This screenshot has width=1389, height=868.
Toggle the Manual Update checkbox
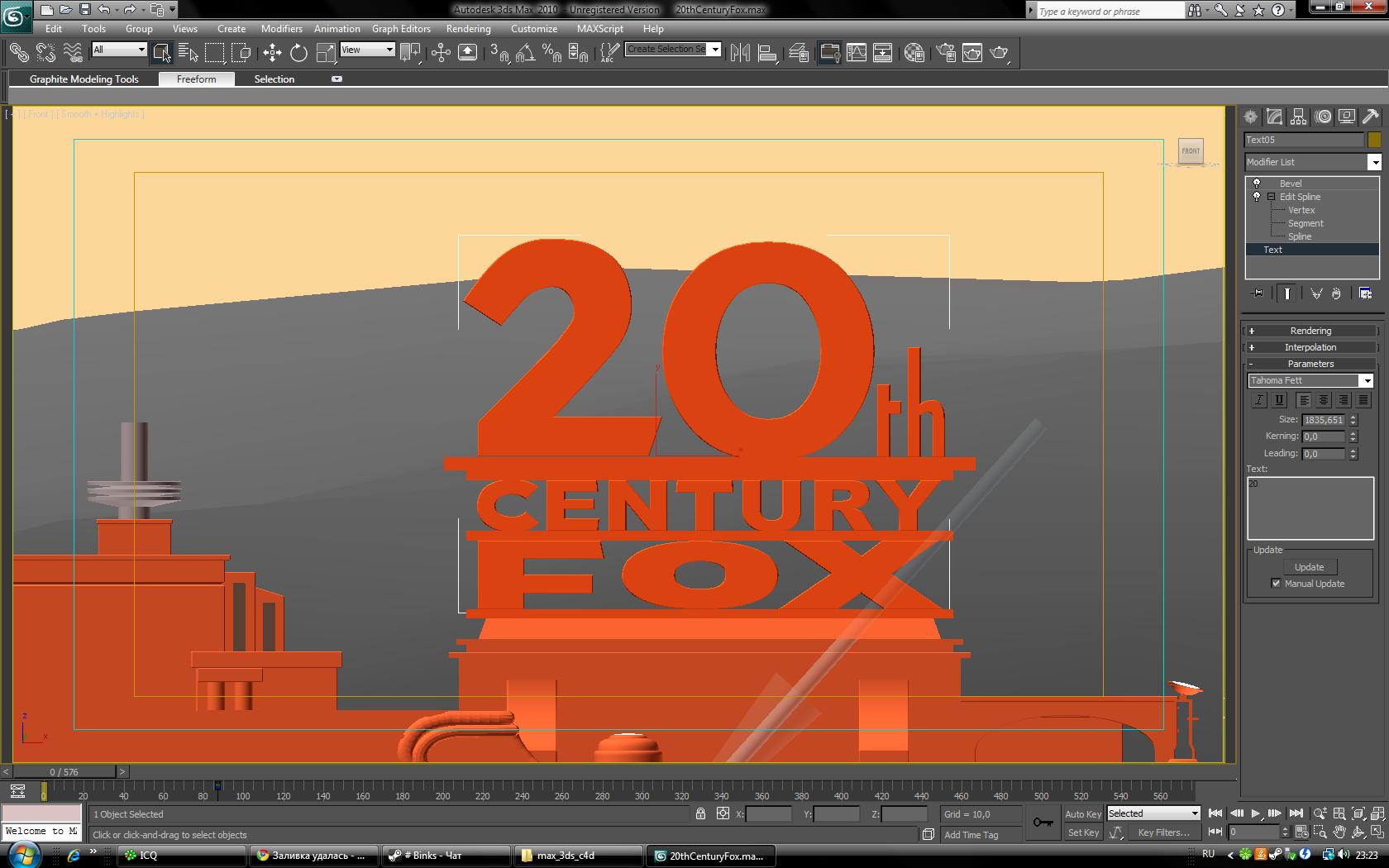tap(1276, 584)
